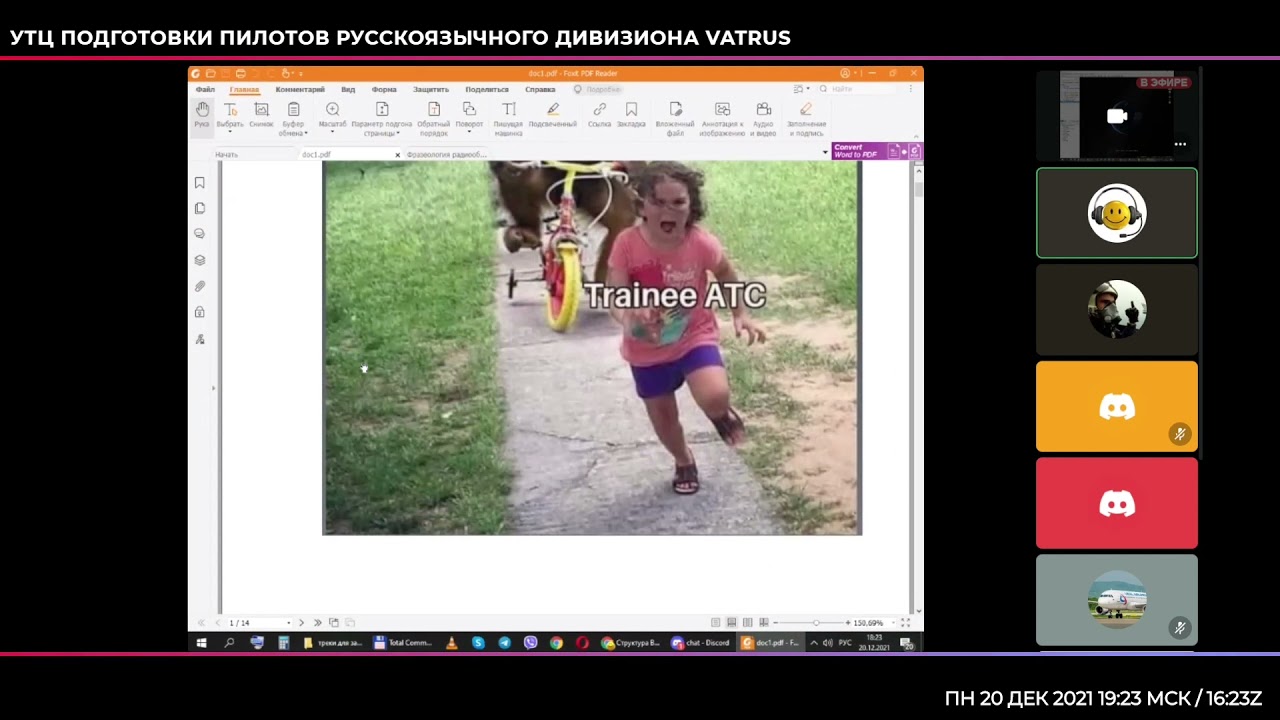Image resolution: width=1280 pixels, height=720 pixels.
Task: Open the Digital signatures side panel
Action: coord(200,339)
